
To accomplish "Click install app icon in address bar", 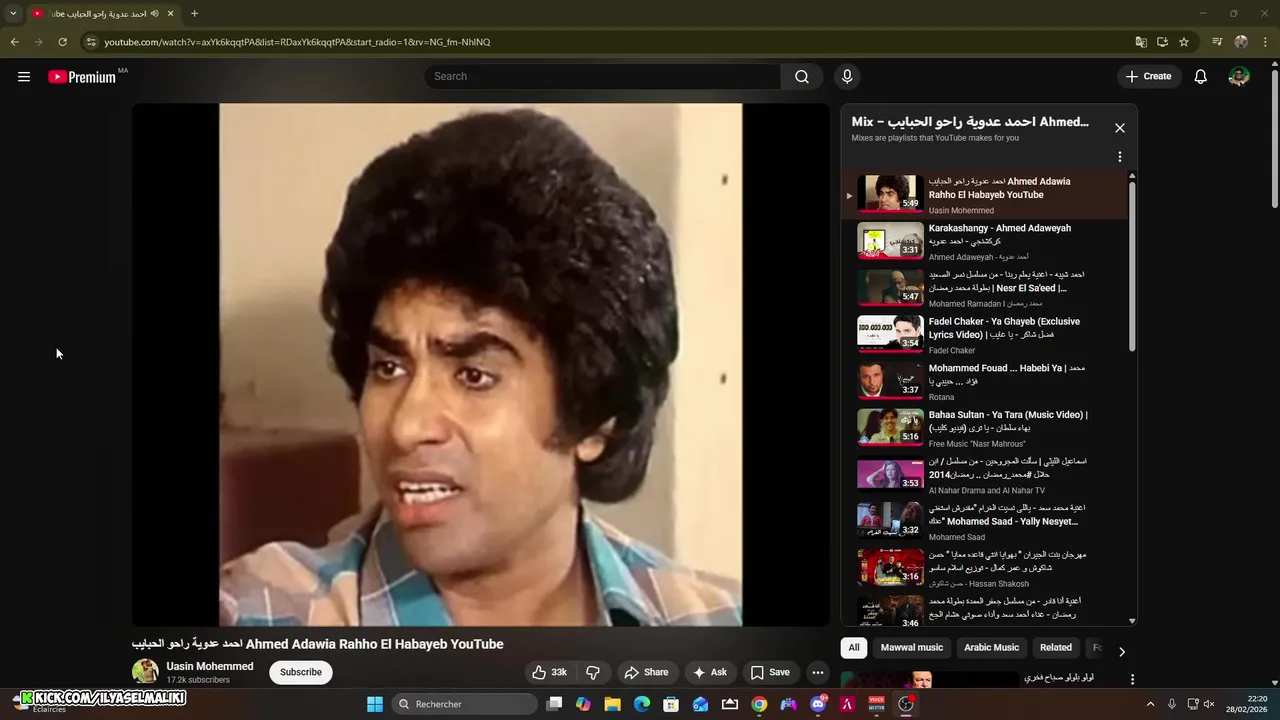I will coord(1162,42).
